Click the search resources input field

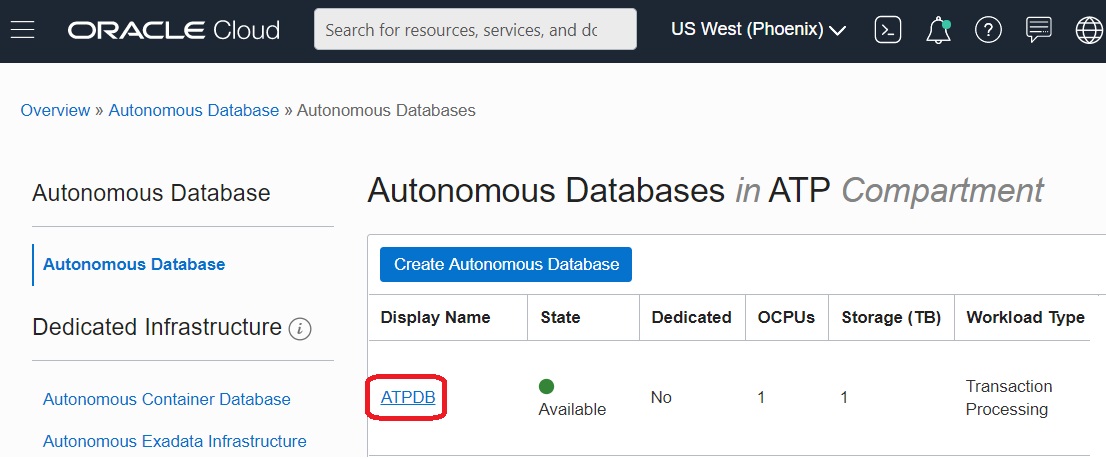pos(474,30)
